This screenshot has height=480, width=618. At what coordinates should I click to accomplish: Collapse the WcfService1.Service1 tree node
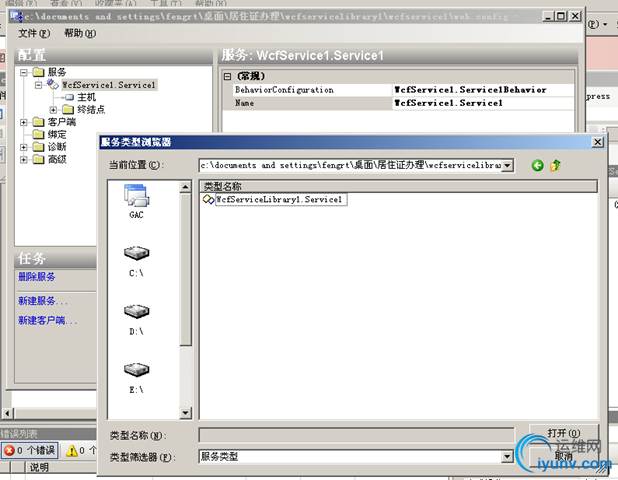tap(39, 85)
